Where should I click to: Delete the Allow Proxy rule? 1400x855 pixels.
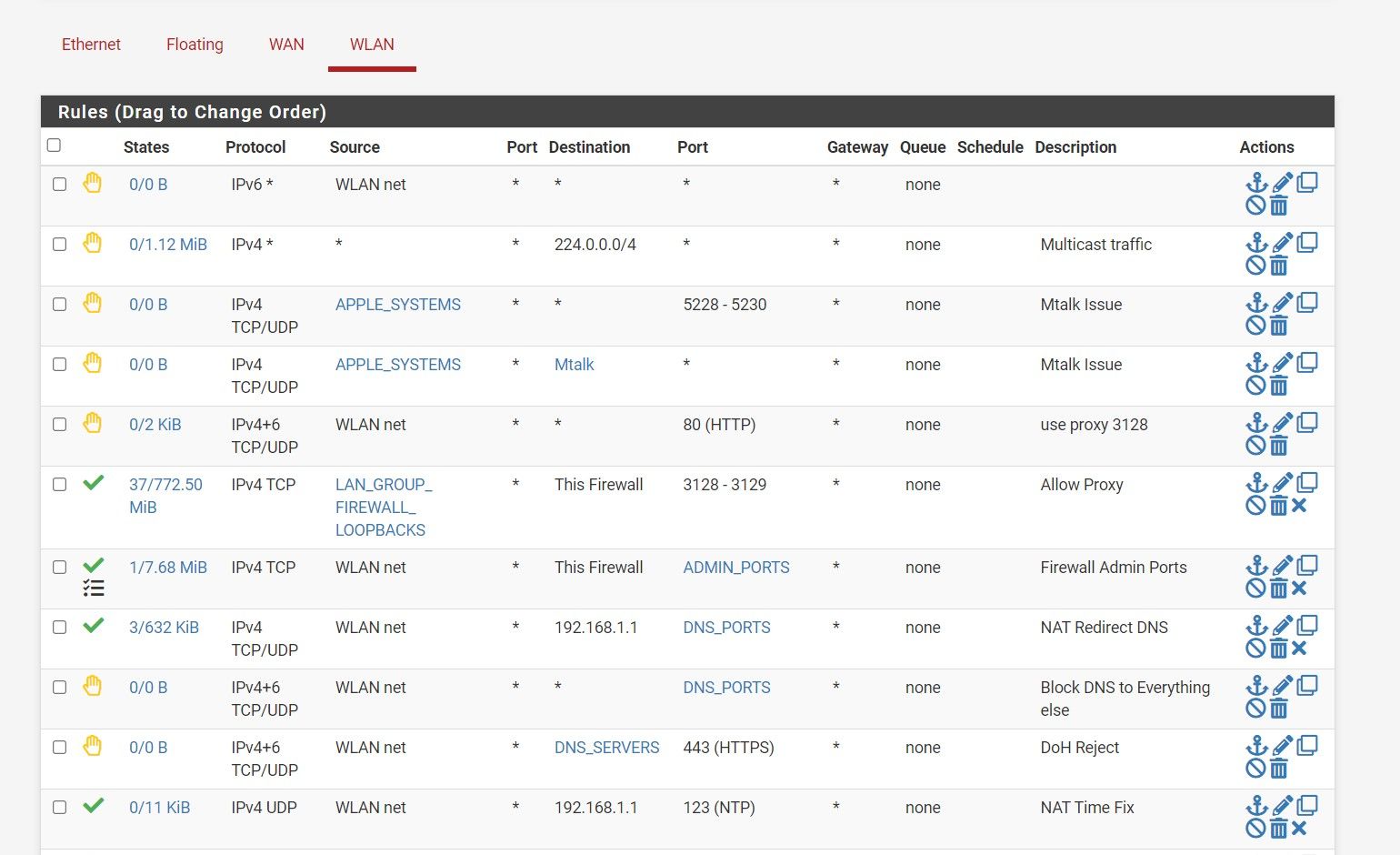(1279, 506)
